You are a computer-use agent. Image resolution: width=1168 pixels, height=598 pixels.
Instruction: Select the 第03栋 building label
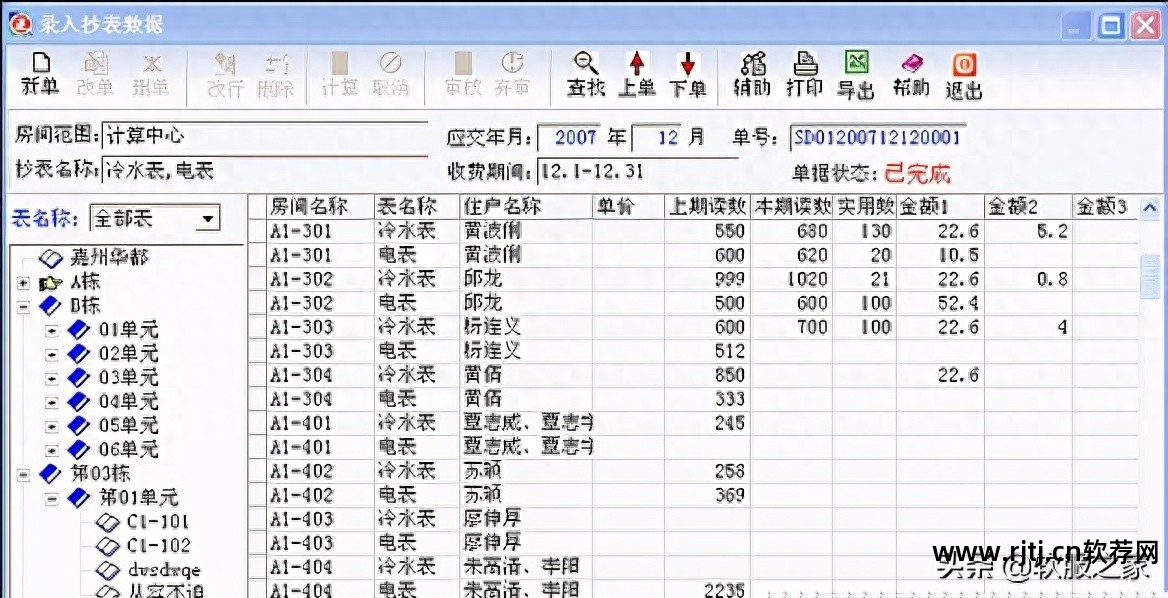(x=101, y=474)
